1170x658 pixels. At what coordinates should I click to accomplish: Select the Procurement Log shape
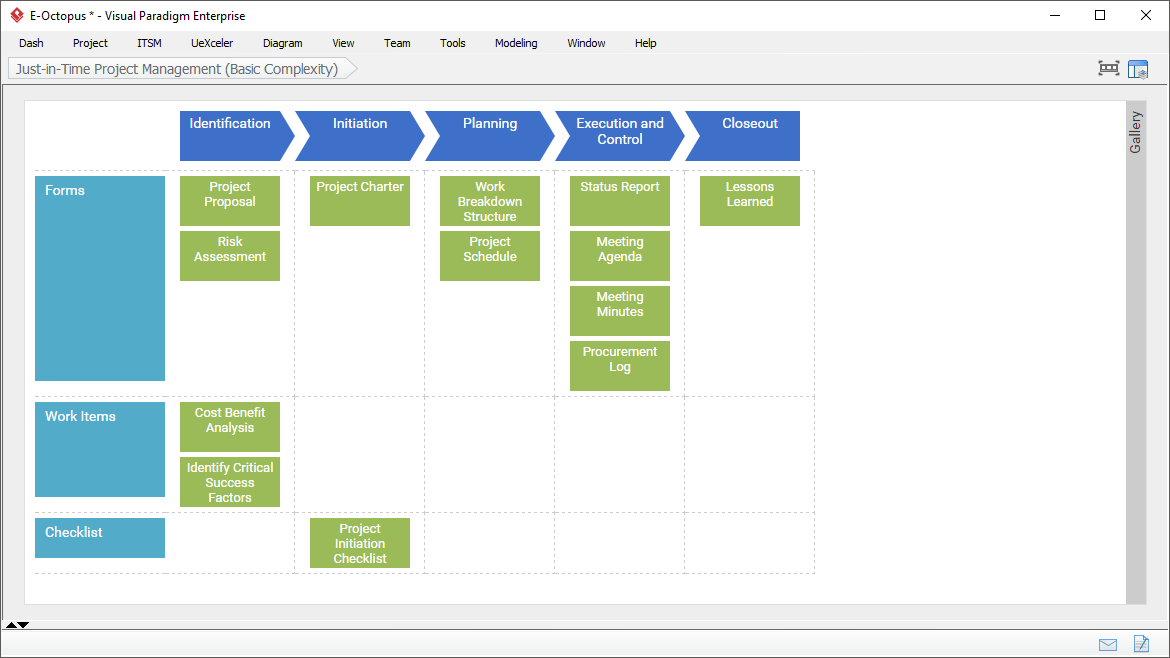point(619,365)
